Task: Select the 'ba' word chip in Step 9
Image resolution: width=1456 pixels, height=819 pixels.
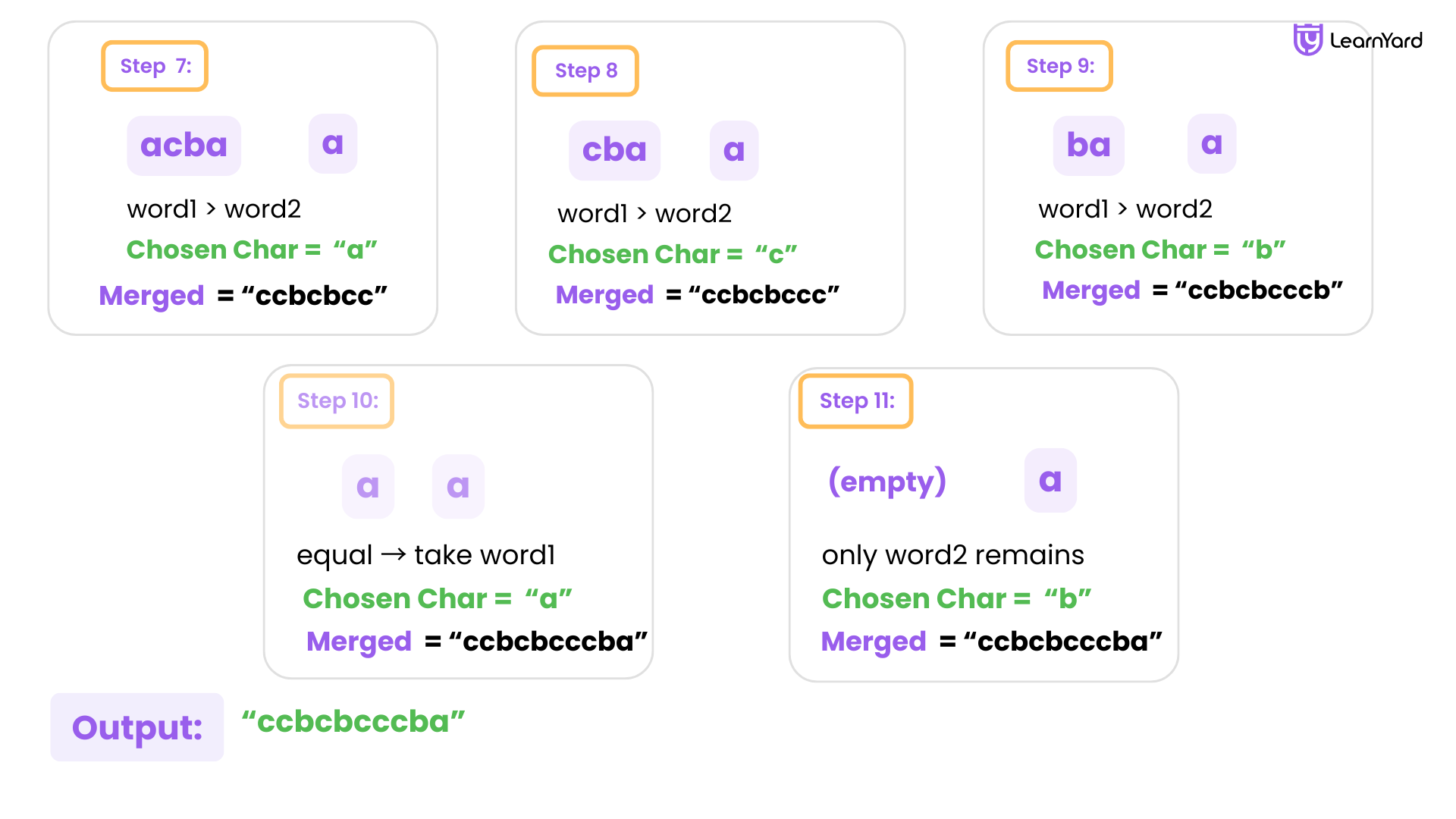Action: tap(1088, 145)
